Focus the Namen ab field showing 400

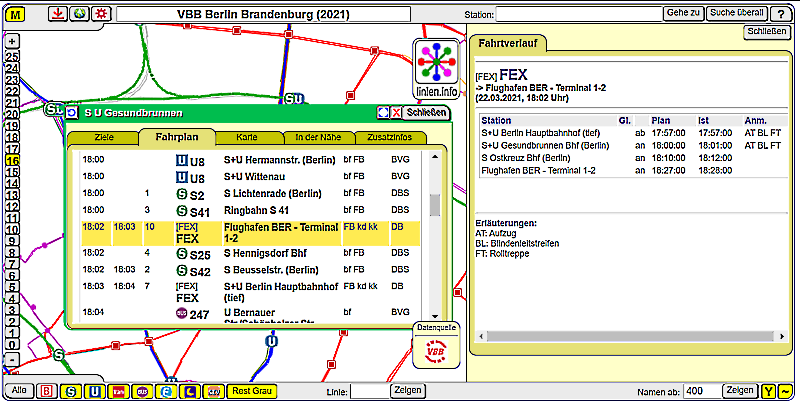coord(702,392)
